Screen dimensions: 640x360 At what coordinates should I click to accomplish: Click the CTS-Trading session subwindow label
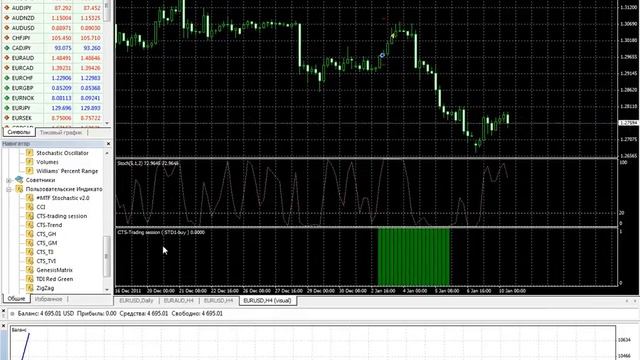161,232
